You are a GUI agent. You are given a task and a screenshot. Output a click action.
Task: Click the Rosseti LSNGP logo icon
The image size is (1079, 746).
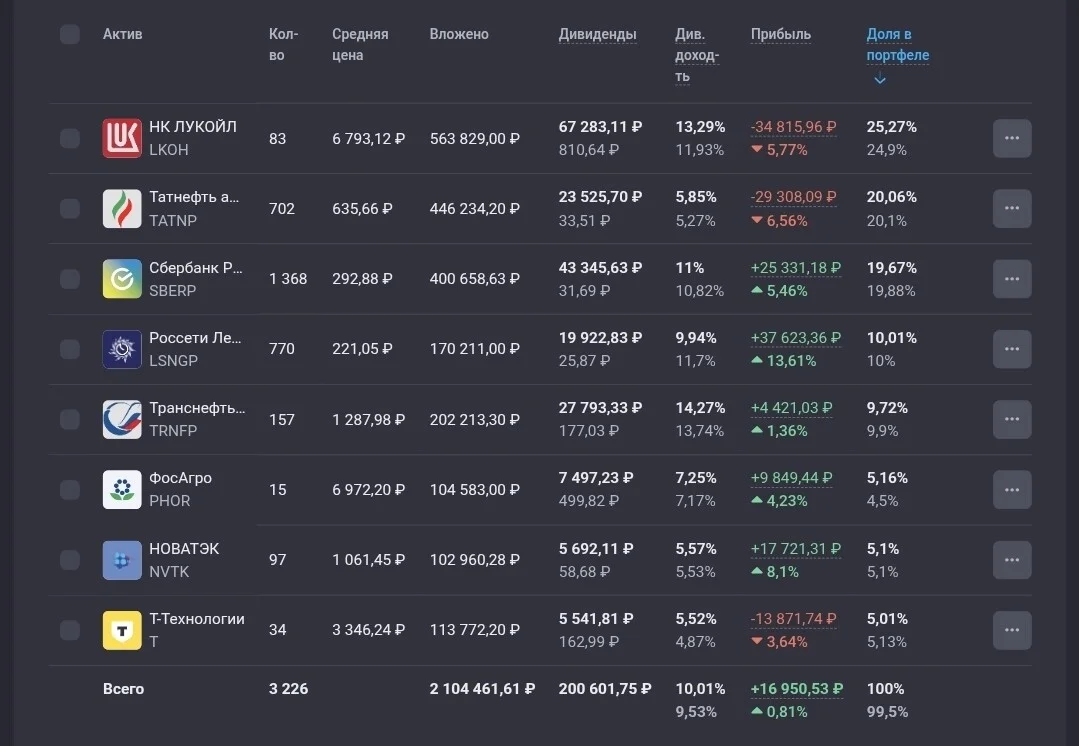[122, 349]
